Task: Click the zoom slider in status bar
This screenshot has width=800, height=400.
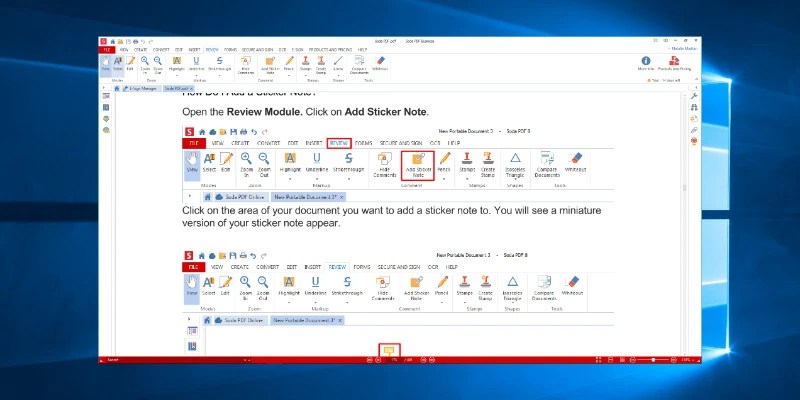Action: (x=653, y=360)
